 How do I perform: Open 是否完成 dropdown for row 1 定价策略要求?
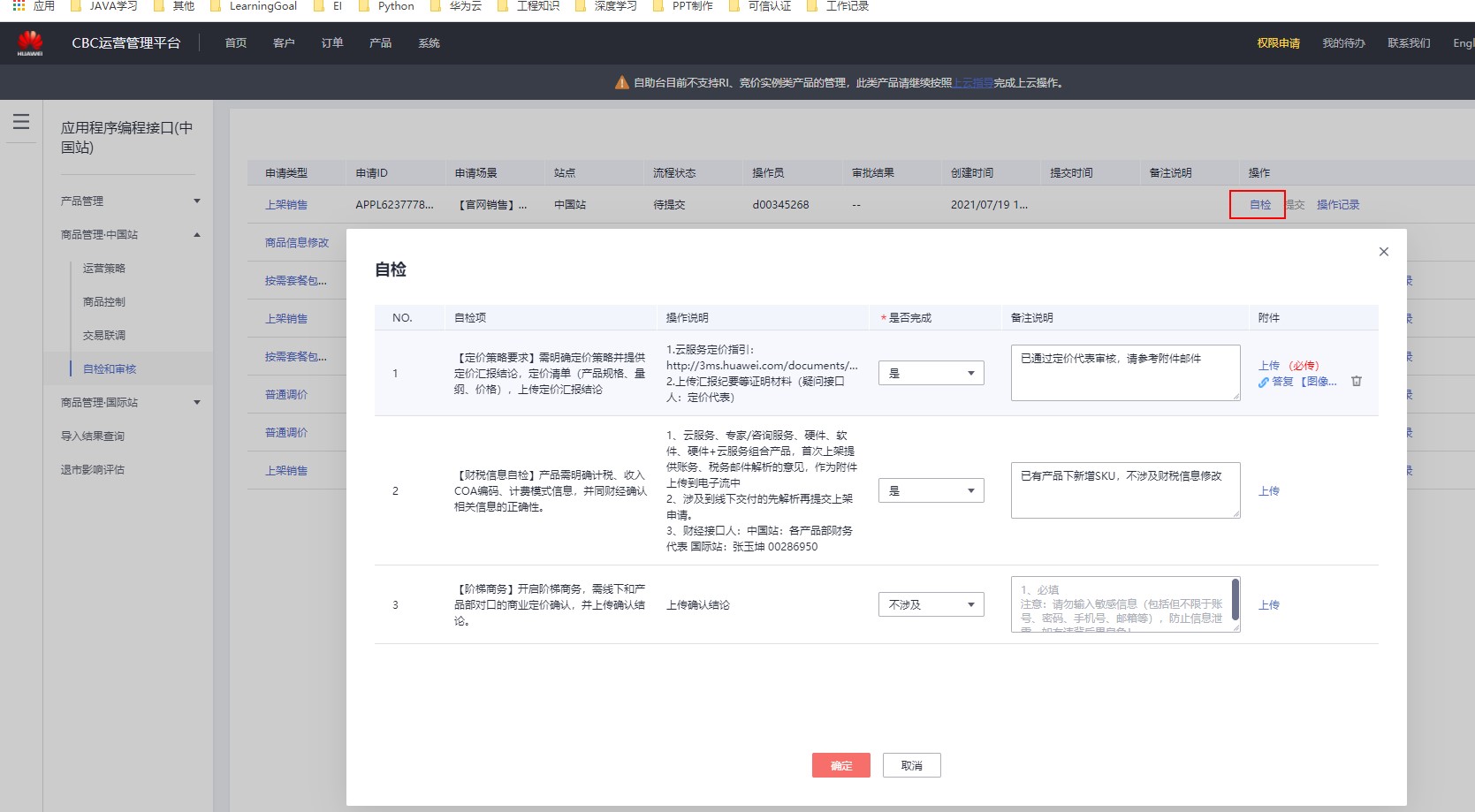[x=931, y=374]
